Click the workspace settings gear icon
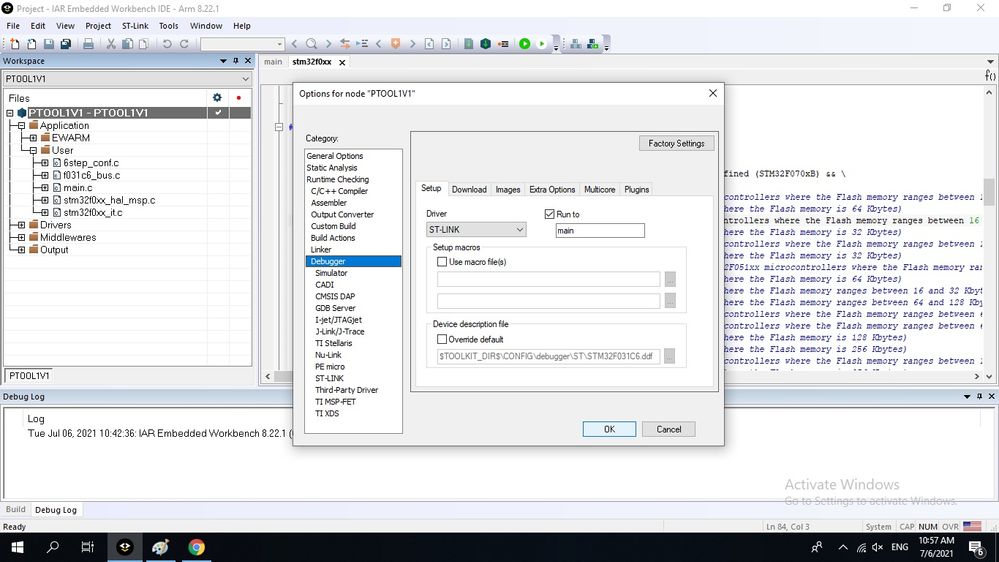Screen dimensions: 999x562 tap(217, 97)
